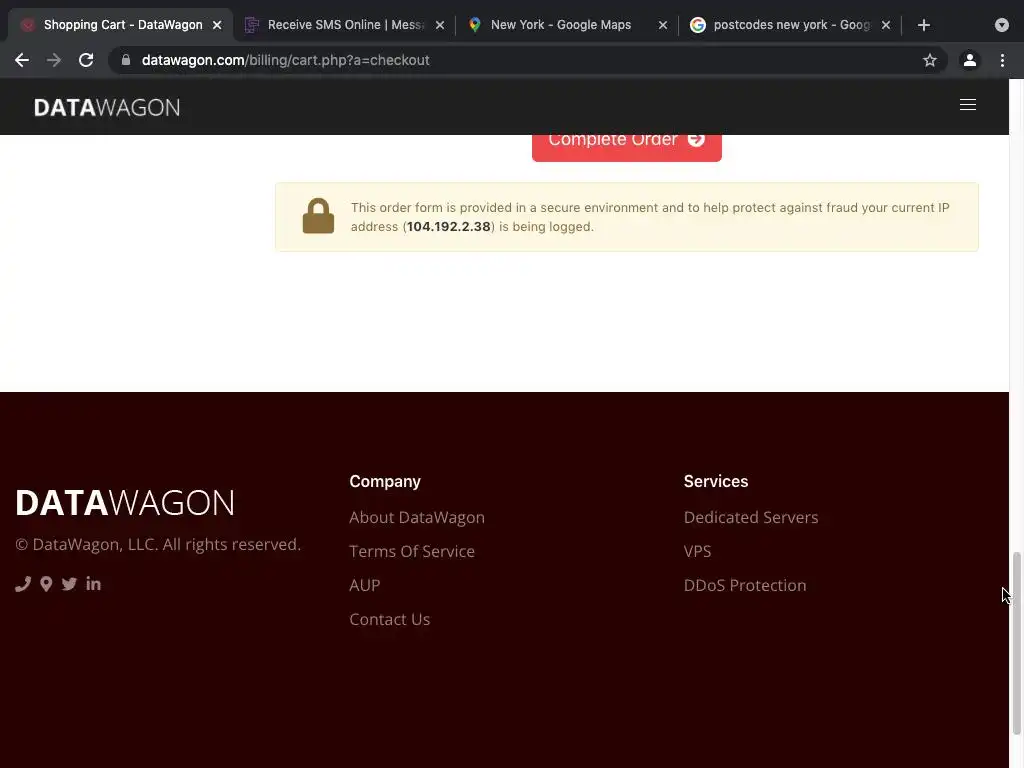The height and width of the screenshot is (768, 1024).
Task: Close the Shopping Cart - DataWagon tab
Action: 217,25
